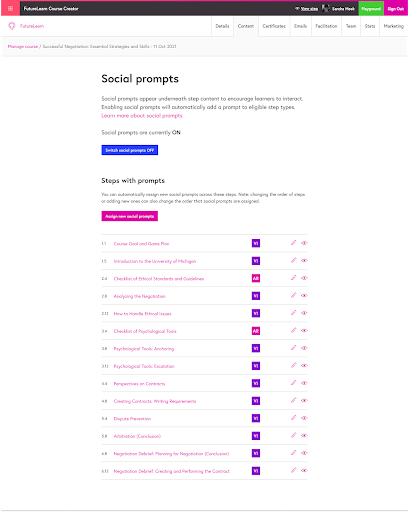Toggle eye icon for Psychological Tools: Anchoring
This screenshot has width=409, height=512.
[304, 348]
